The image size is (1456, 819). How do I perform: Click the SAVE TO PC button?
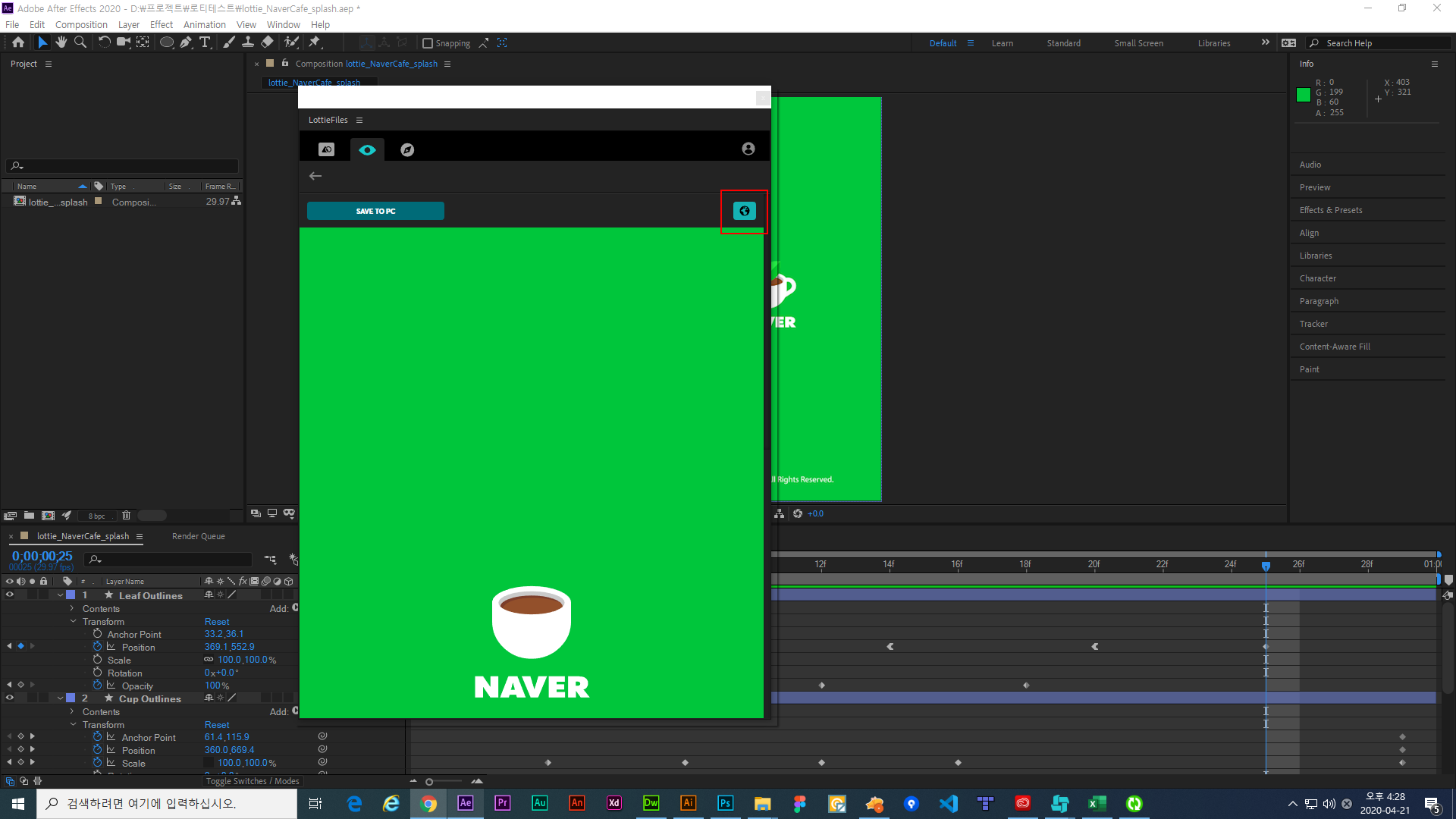click(375, 211)
